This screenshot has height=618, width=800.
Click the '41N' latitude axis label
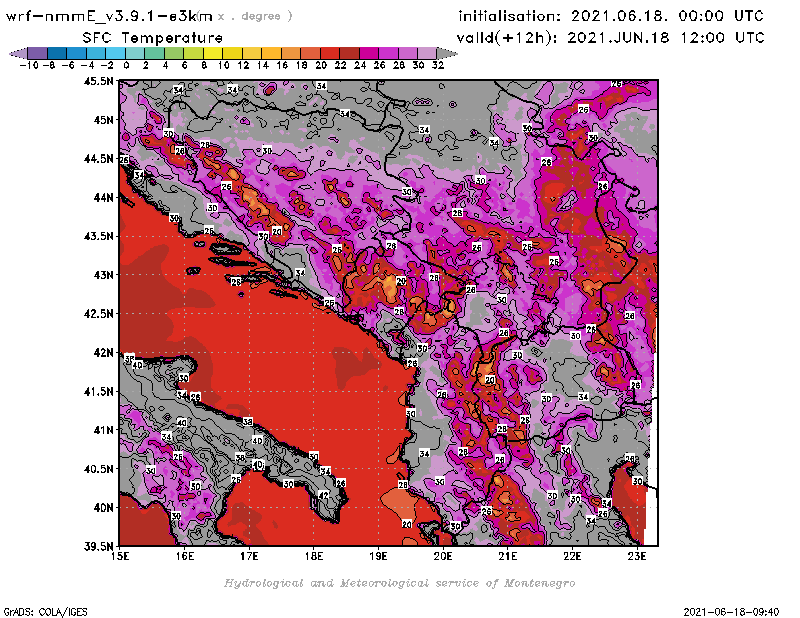point(103,430)
